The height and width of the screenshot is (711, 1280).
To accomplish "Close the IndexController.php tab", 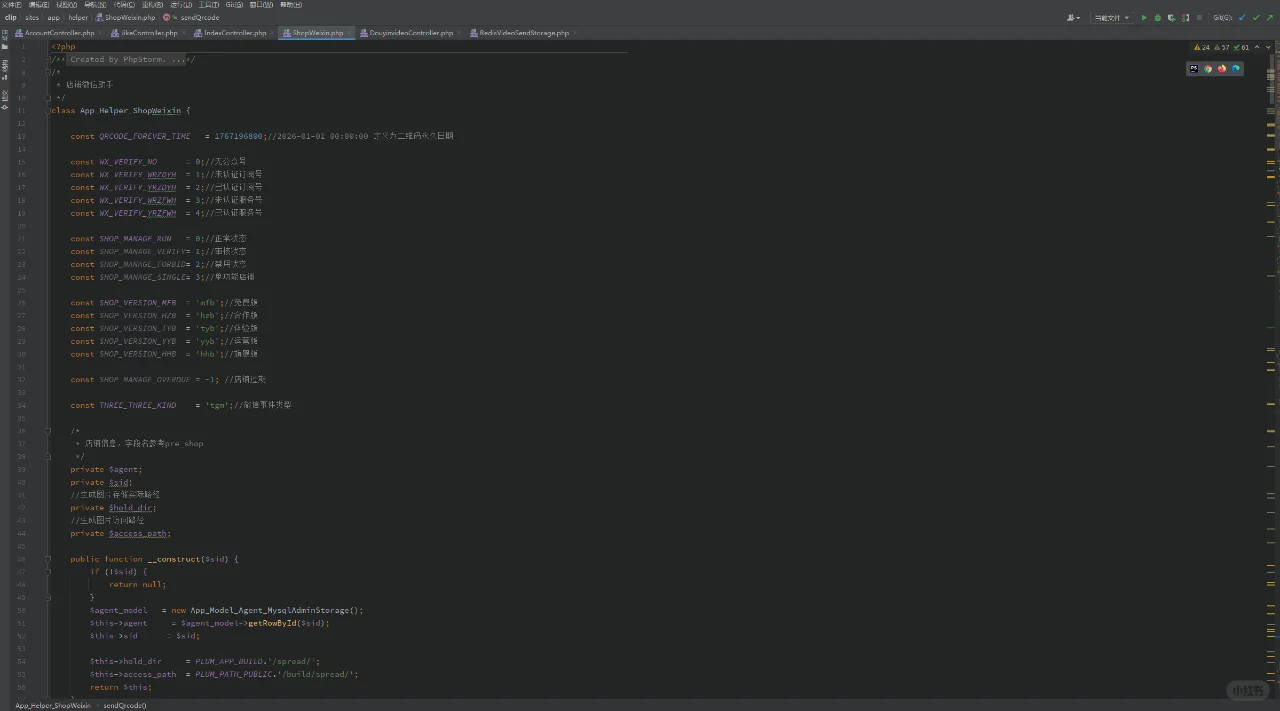I will point(272,33).
